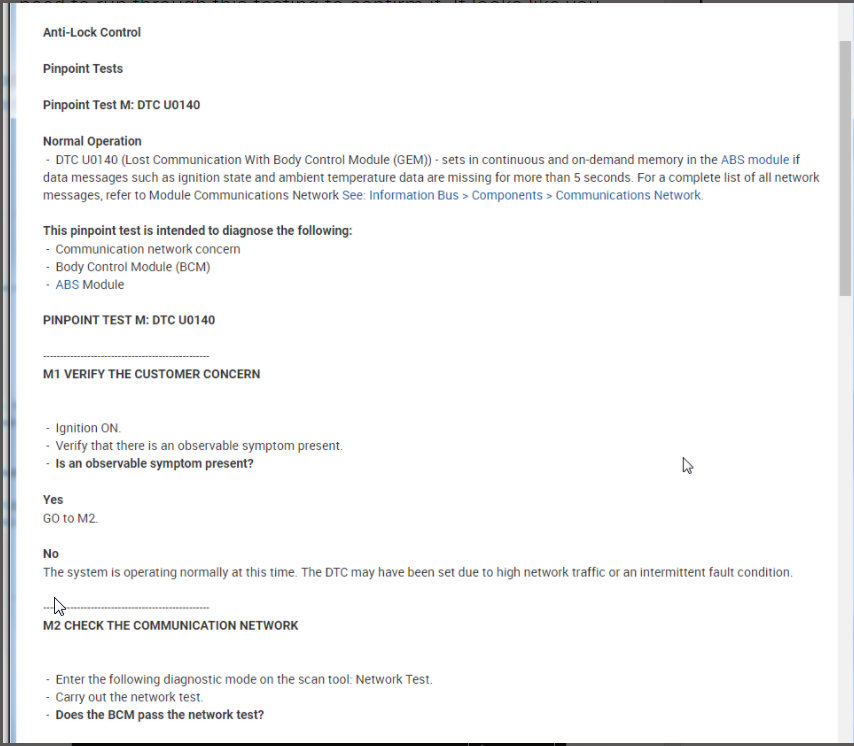
Task: Follow the 'See: Information Bus' link
Action: tap(400, 195)
